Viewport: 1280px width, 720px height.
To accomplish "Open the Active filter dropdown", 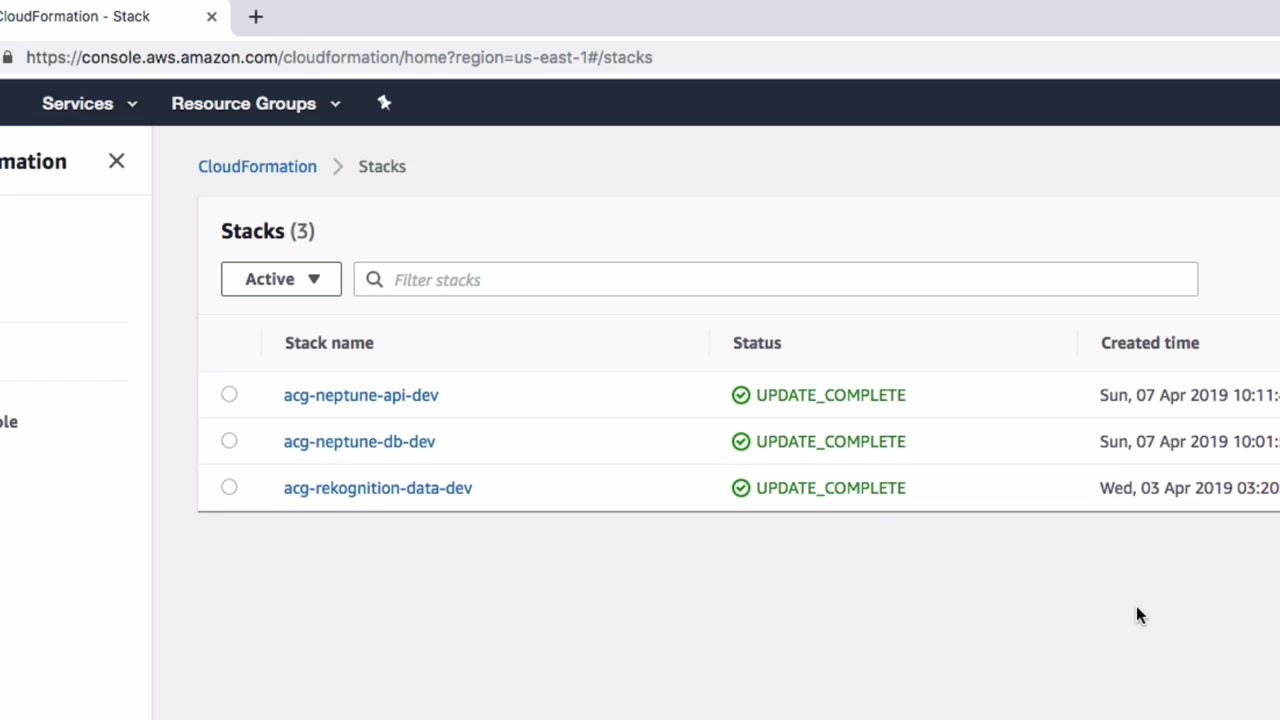I will click(x=281, y=279).
